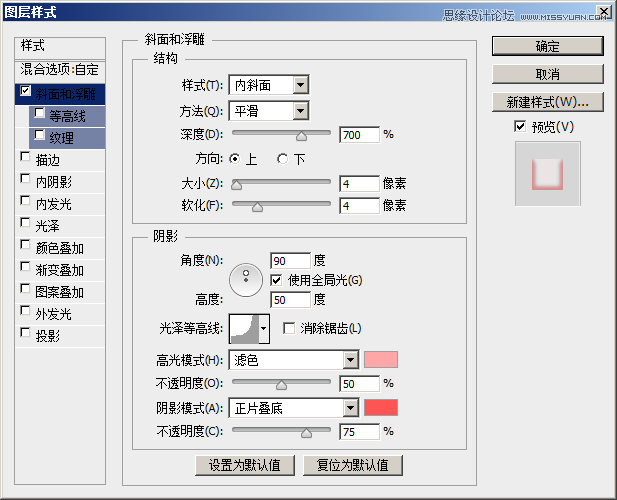Viewport: 617px width, 500px height.
Task: Enable the 消除锯齿 checkbox
Action: [x=289, y=328]
